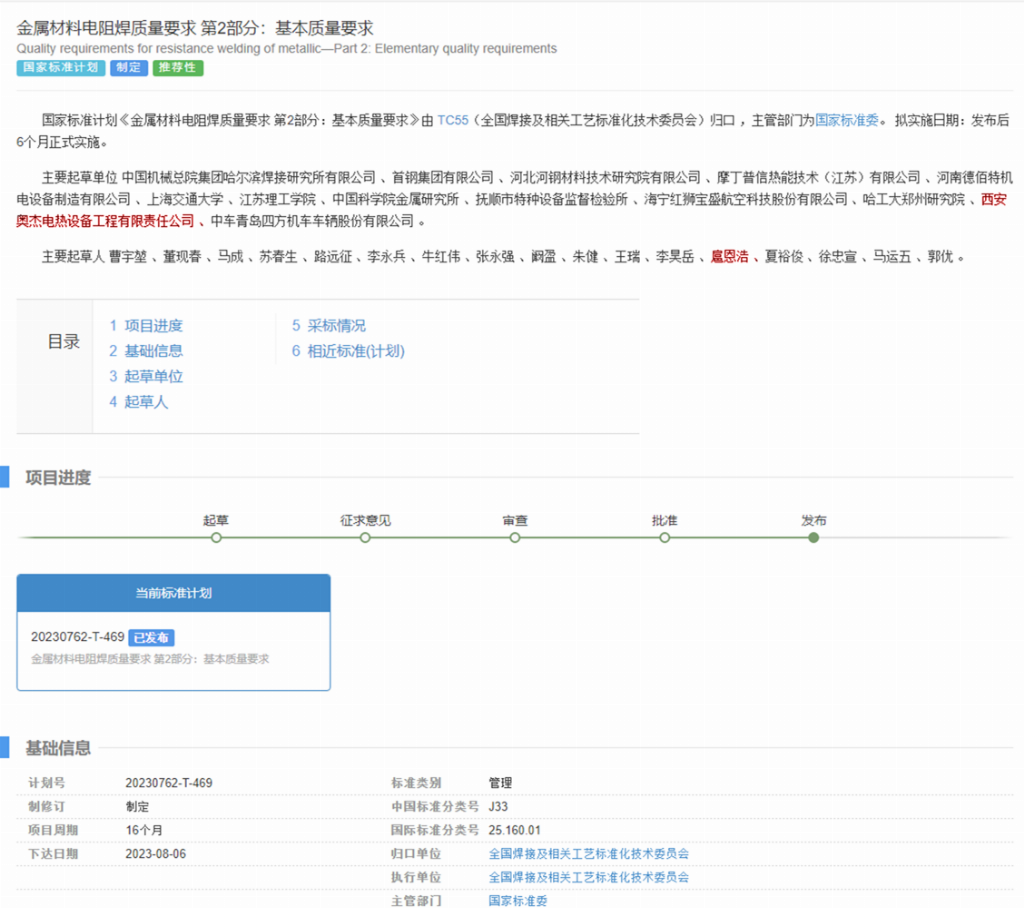Jump to 项目进度 in the contents
Image resolution: width=1024 pixels, height=908 pixels.
coord(146,326)
